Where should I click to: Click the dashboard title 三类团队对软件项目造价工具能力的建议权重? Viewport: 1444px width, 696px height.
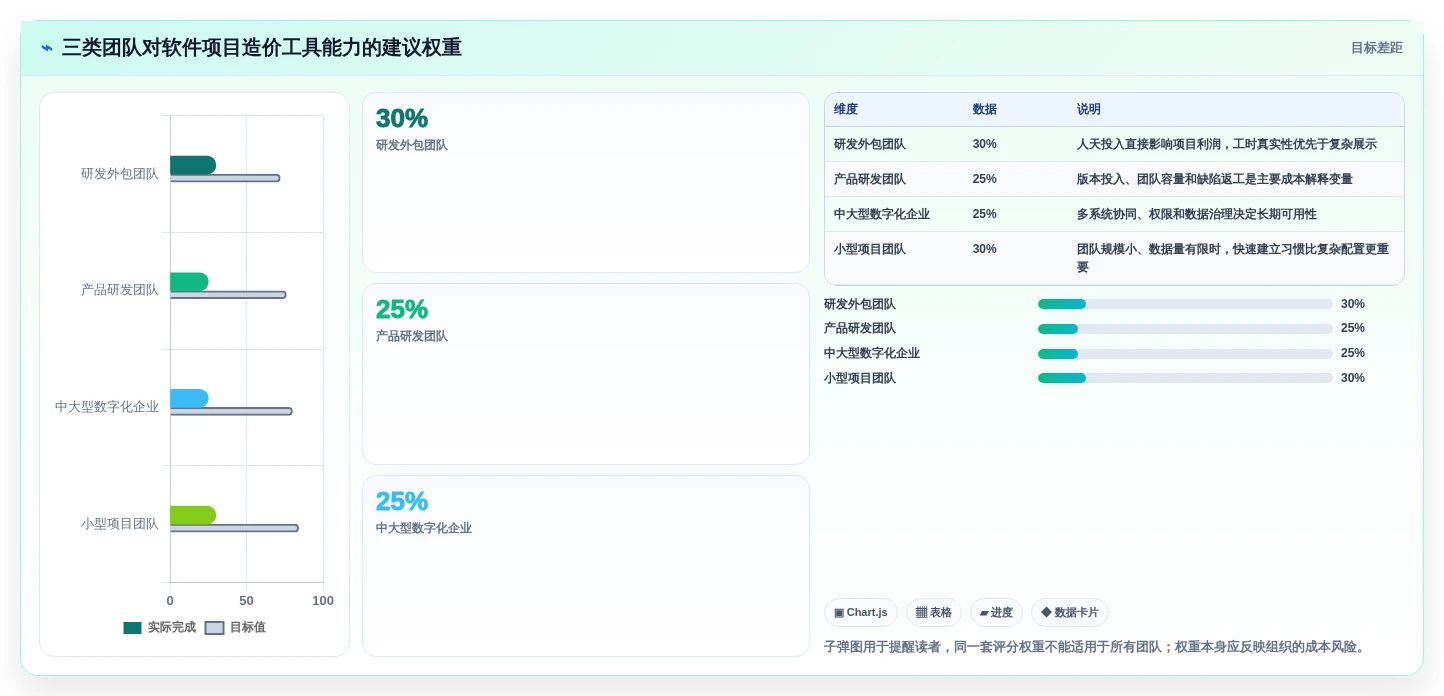point(262,48)
